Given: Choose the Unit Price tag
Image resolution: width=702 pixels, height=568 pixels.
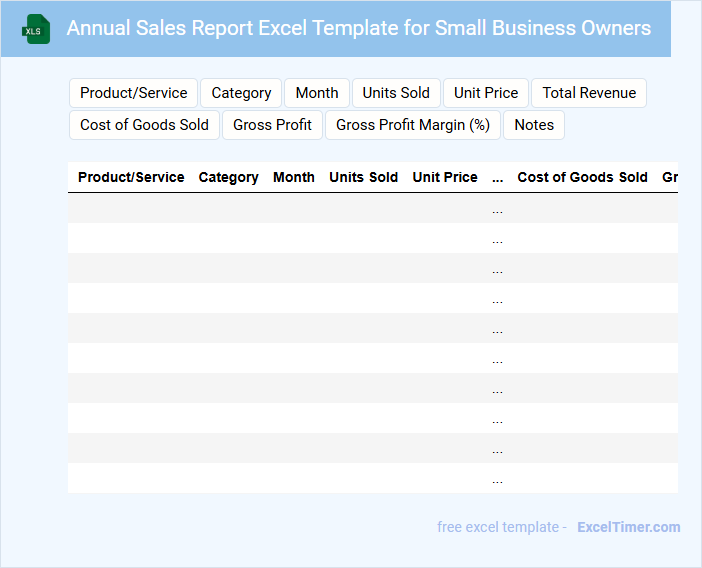Looking at the screenshot, I should [486, 93].
